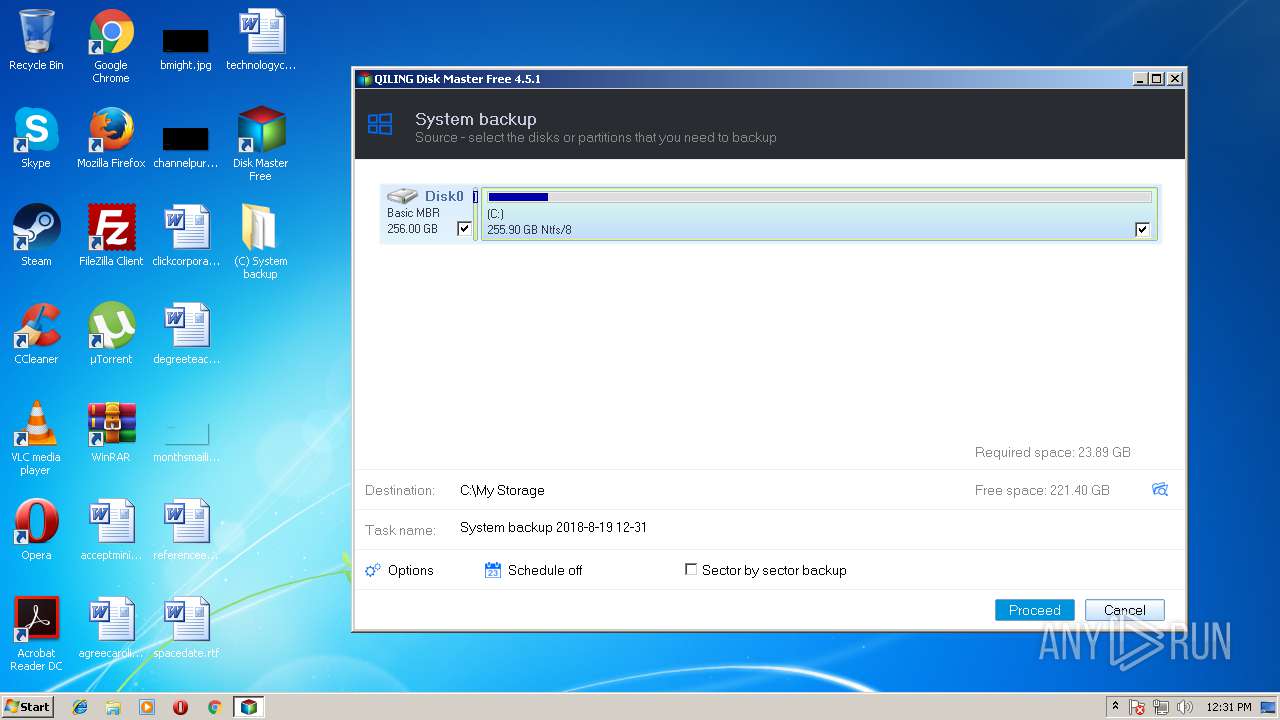Select the spacedate.rtf document
This screenshot has width=1280, height=720.
(x=186, y=628)
